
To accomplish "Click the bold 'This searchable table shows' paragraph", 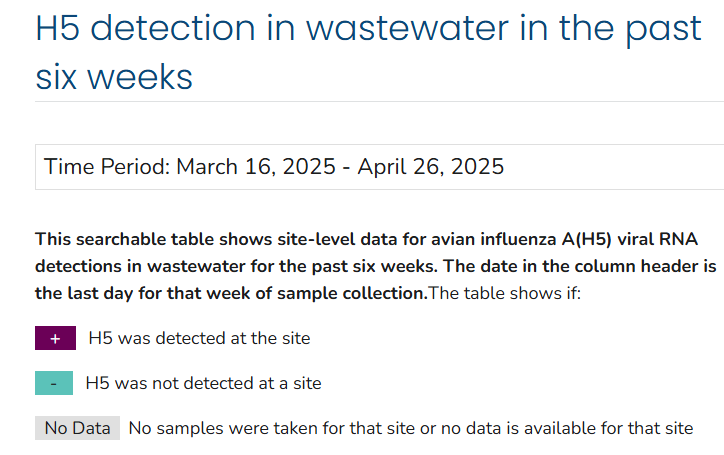I will point(376,266).
